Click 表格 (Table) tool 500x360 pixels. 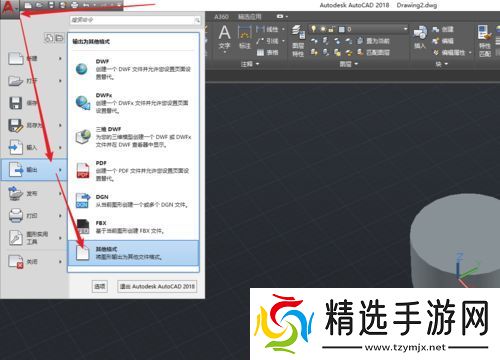click(x=268, y=52)
